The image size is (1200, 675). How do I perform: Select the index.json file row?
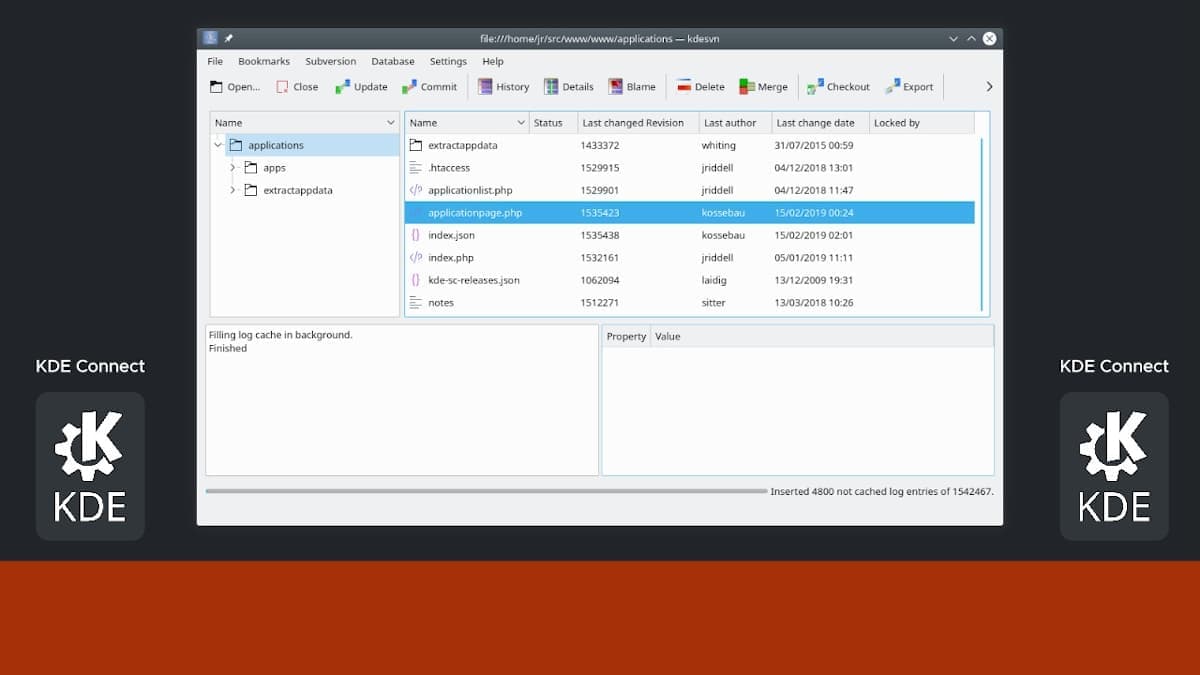[x=451, y=235]
